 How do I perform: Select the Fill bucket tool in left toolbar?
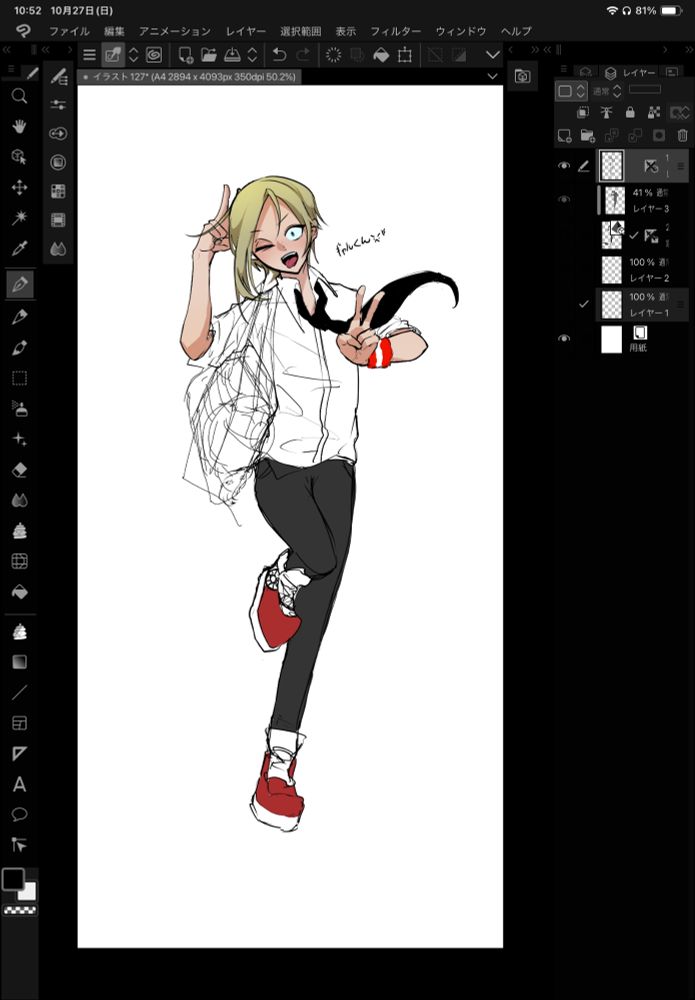(19, 592)
